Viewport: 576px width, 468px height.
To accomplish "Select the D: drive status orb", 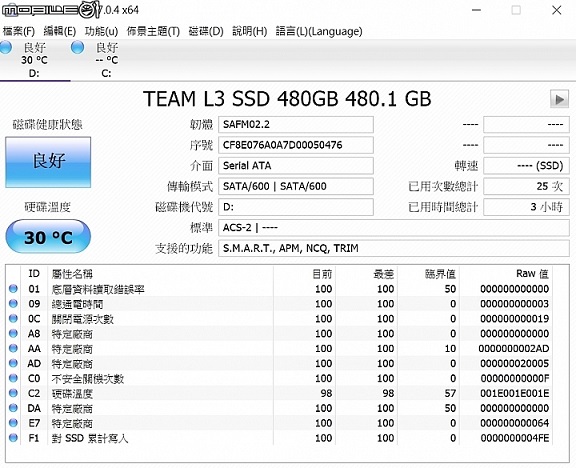I will (6, 47).
